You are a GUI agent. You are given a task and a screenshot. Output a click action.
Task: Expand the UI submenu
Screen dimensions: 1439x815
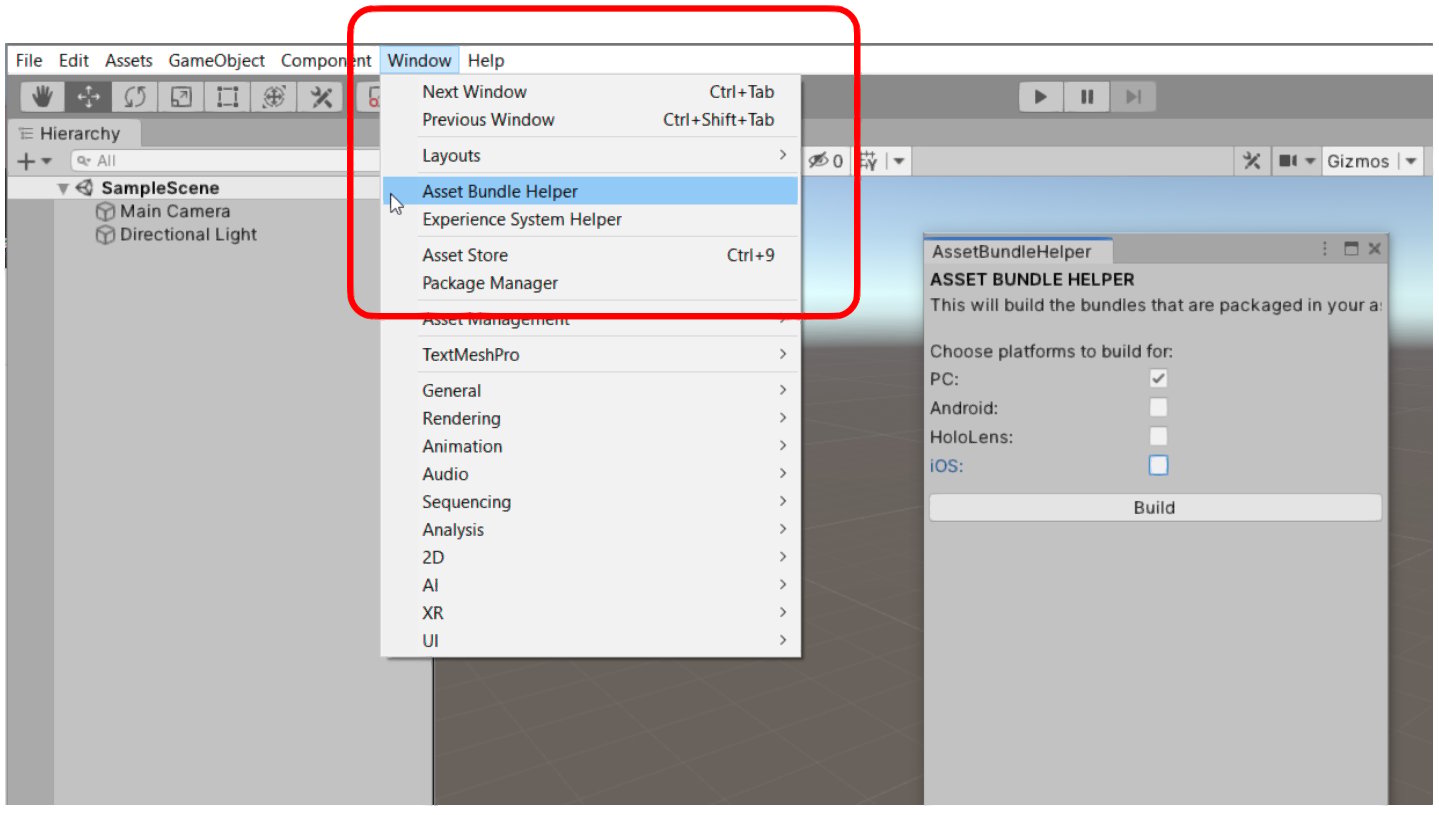coord(591,641)
